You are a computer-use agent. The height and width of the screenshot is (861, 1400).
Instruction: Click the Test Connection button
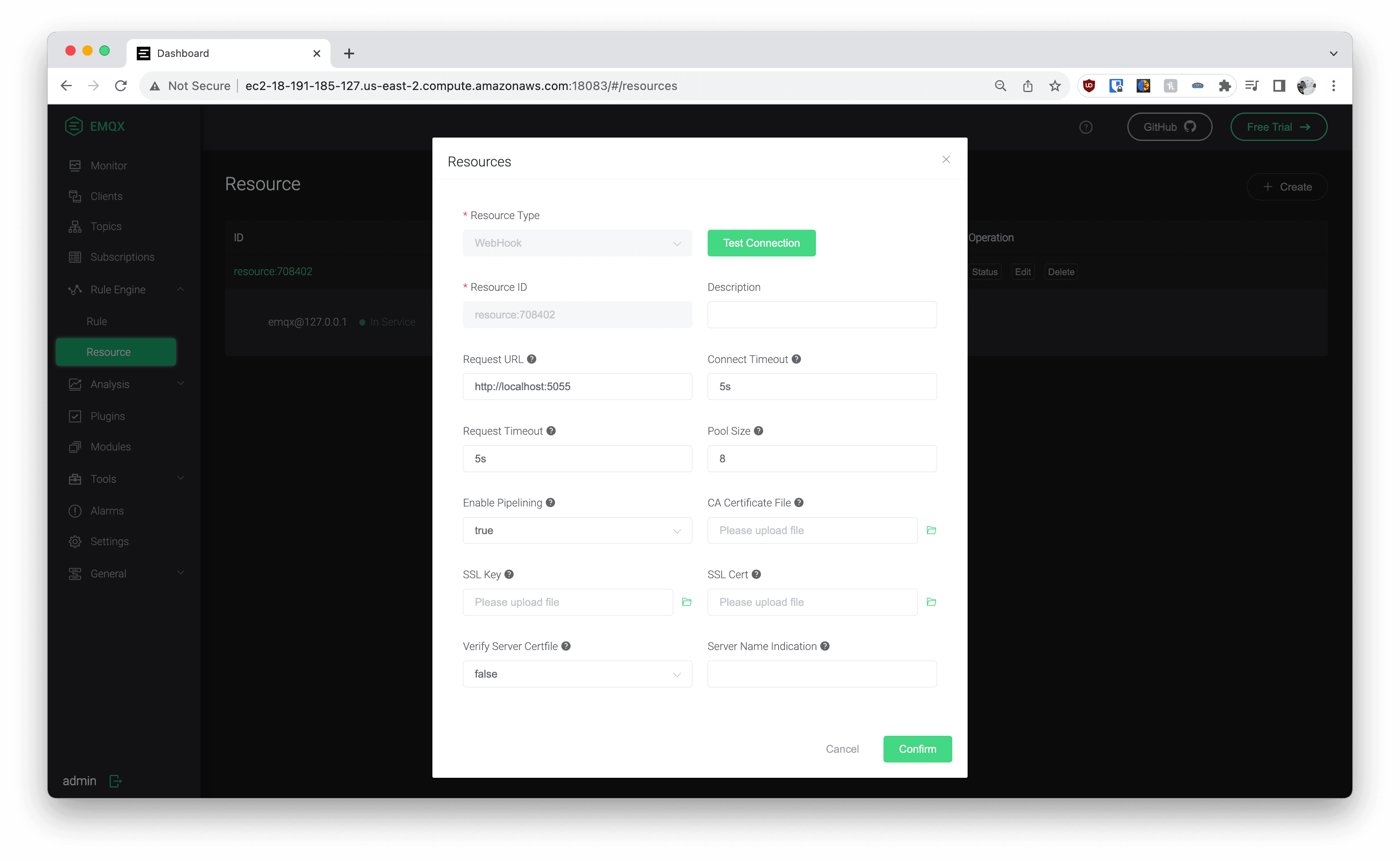[761, 242]
